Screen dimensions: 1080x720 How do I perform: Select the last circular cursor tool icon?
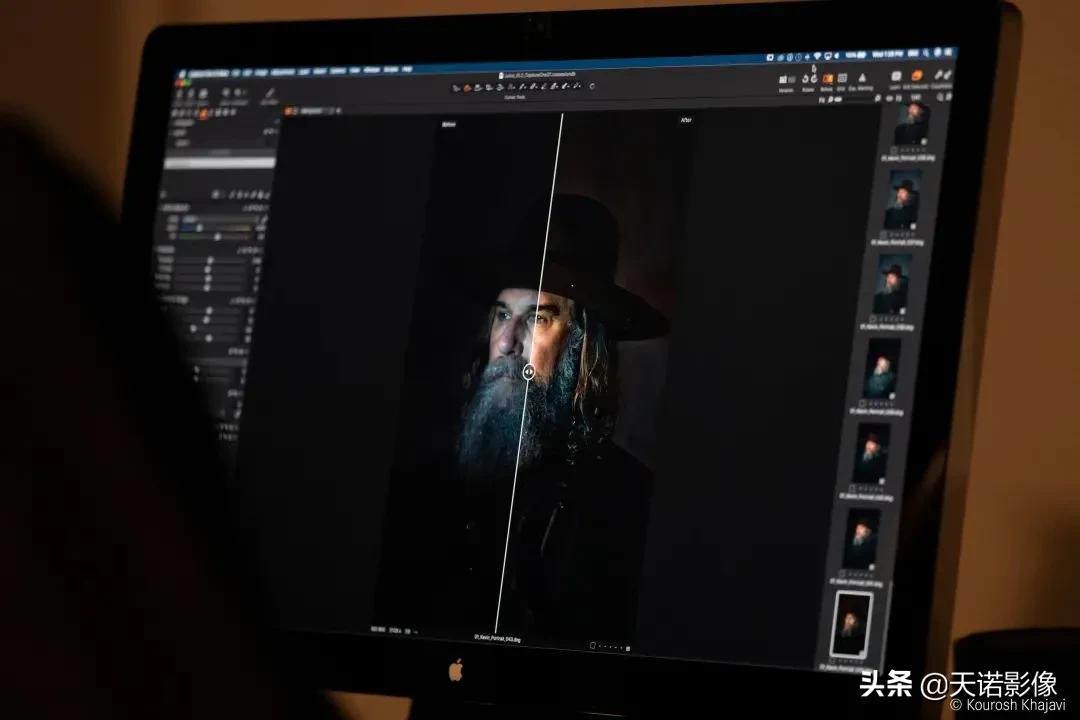tap(592, 85)
